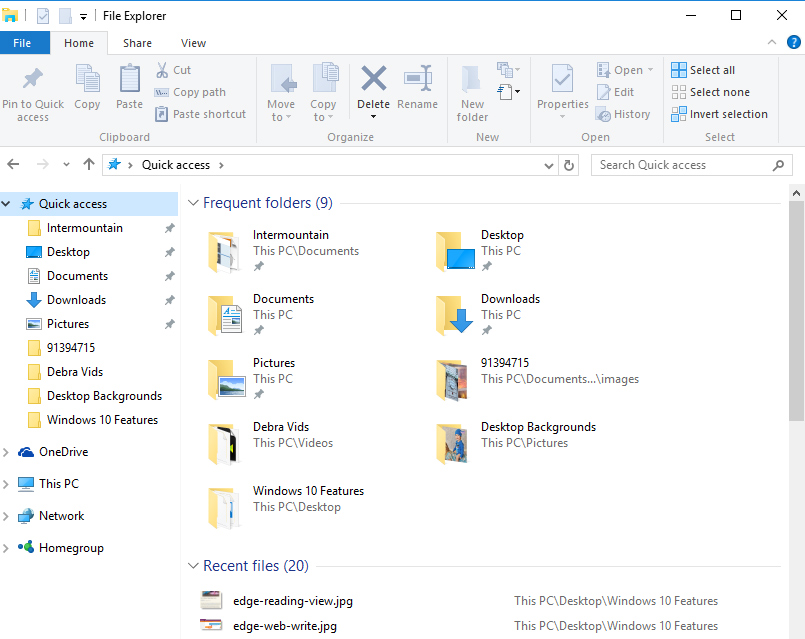805x639 pixels.
Task: Select the edge-web-write.jpg file
Action: (x=285, y=626)
